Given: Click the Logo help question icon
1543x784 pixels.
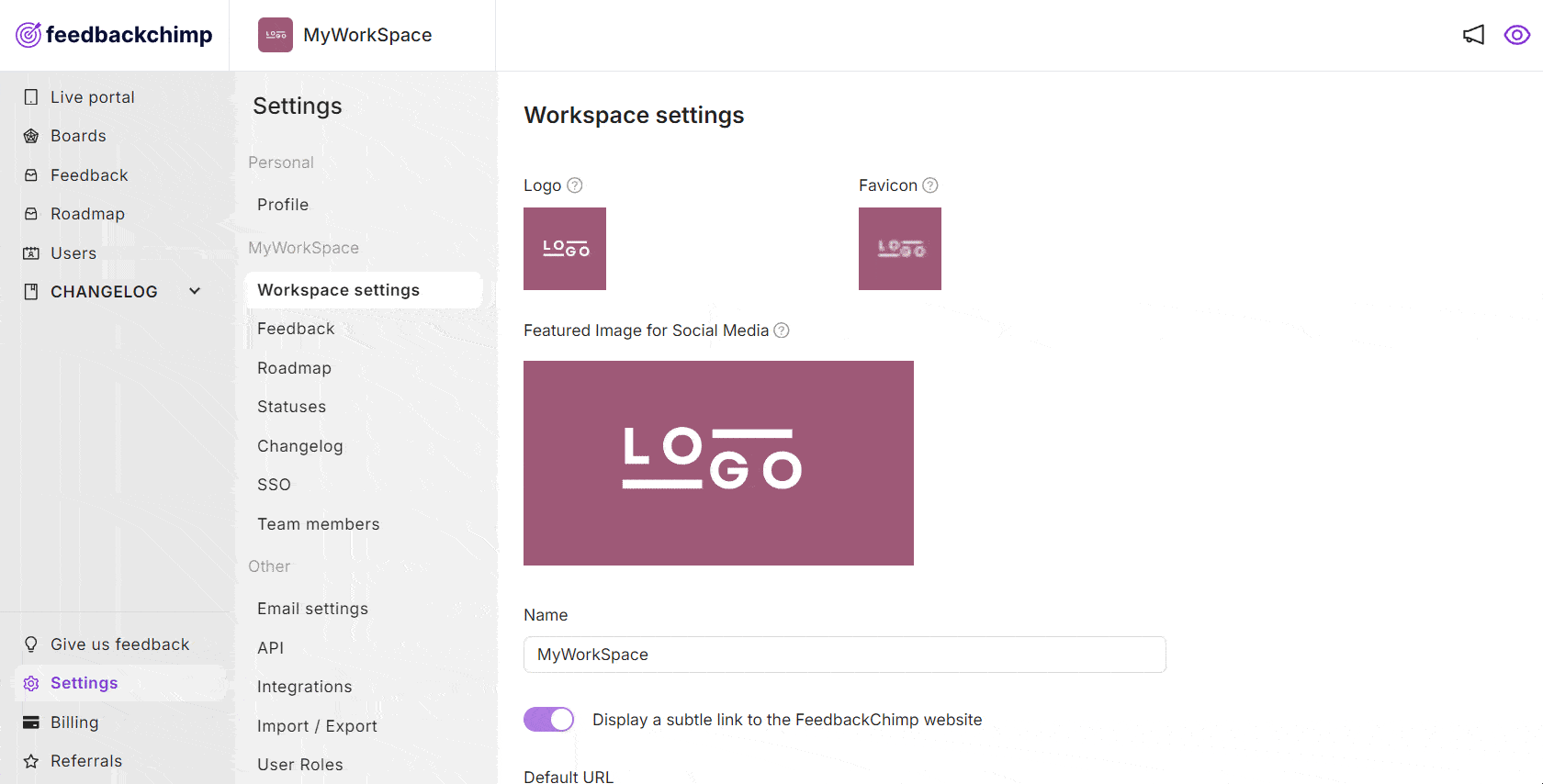Looking at the screenshot, I should point(575,185).
